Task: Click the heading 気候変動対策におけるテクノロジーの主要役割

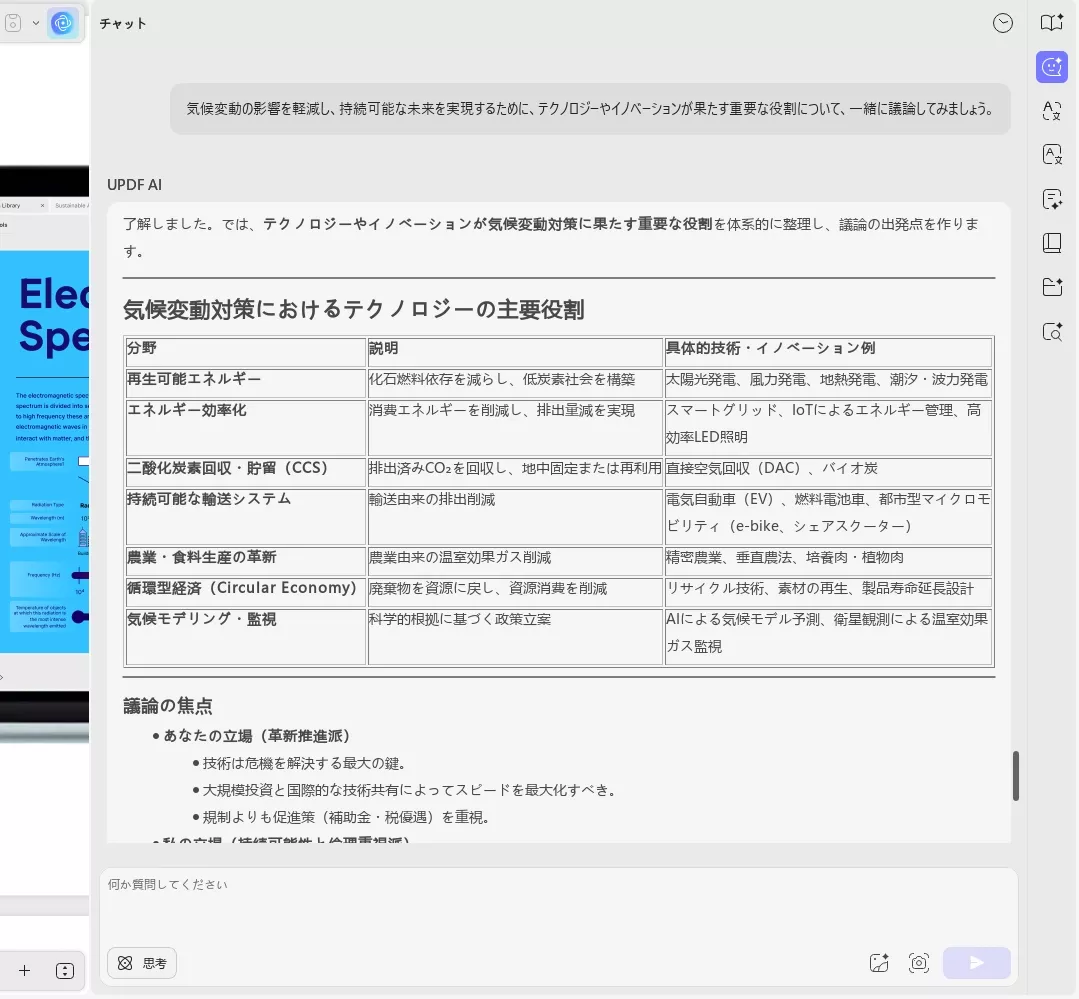Action: (x=353, y=309)
